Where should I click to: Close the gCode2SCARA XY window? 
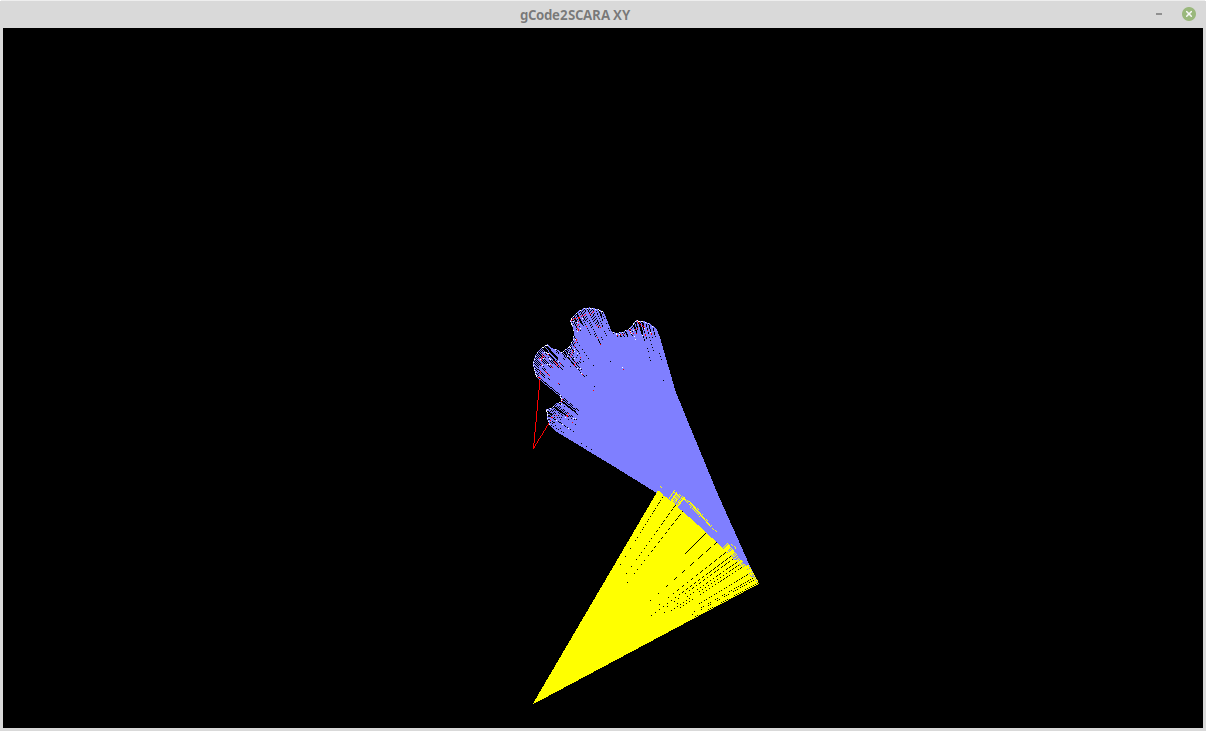click(x=1188, y=14)
